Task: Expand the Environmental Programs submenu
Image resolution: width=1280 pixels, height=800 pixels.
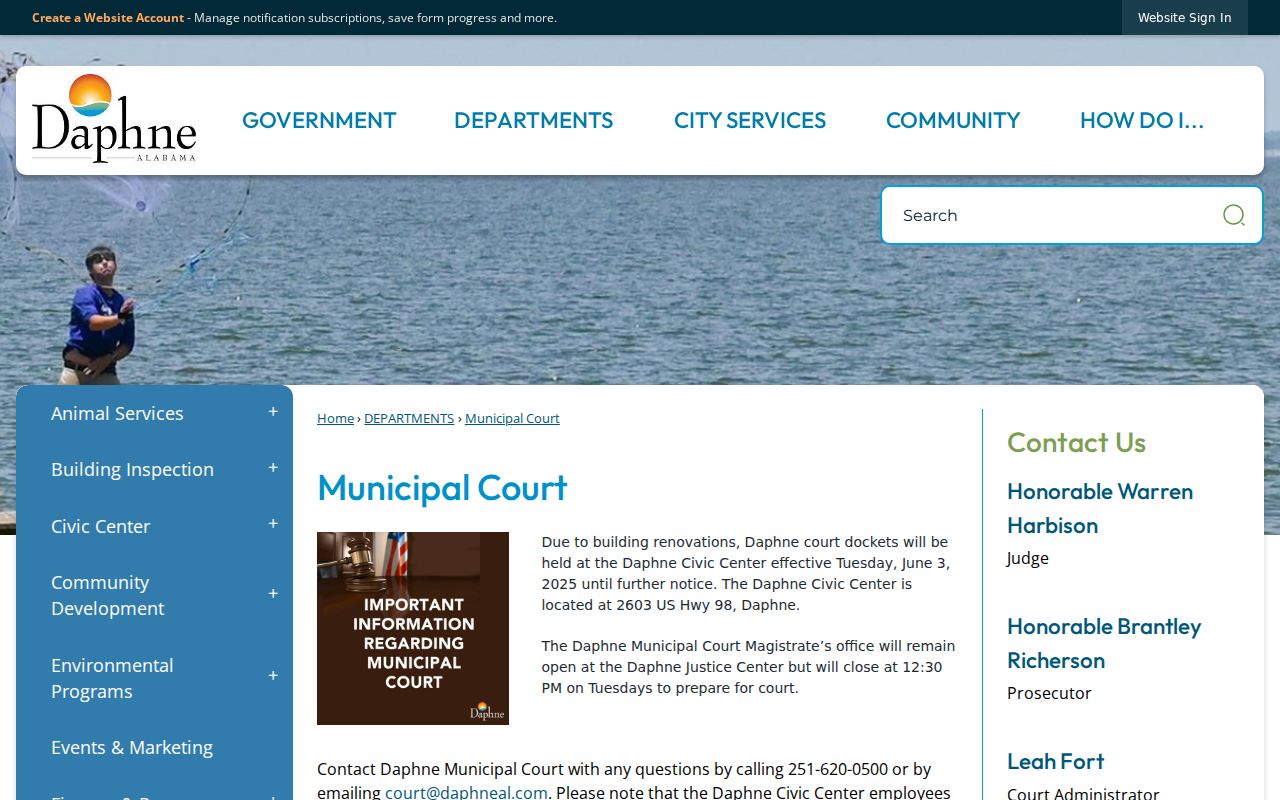Action: click(273, 676)
